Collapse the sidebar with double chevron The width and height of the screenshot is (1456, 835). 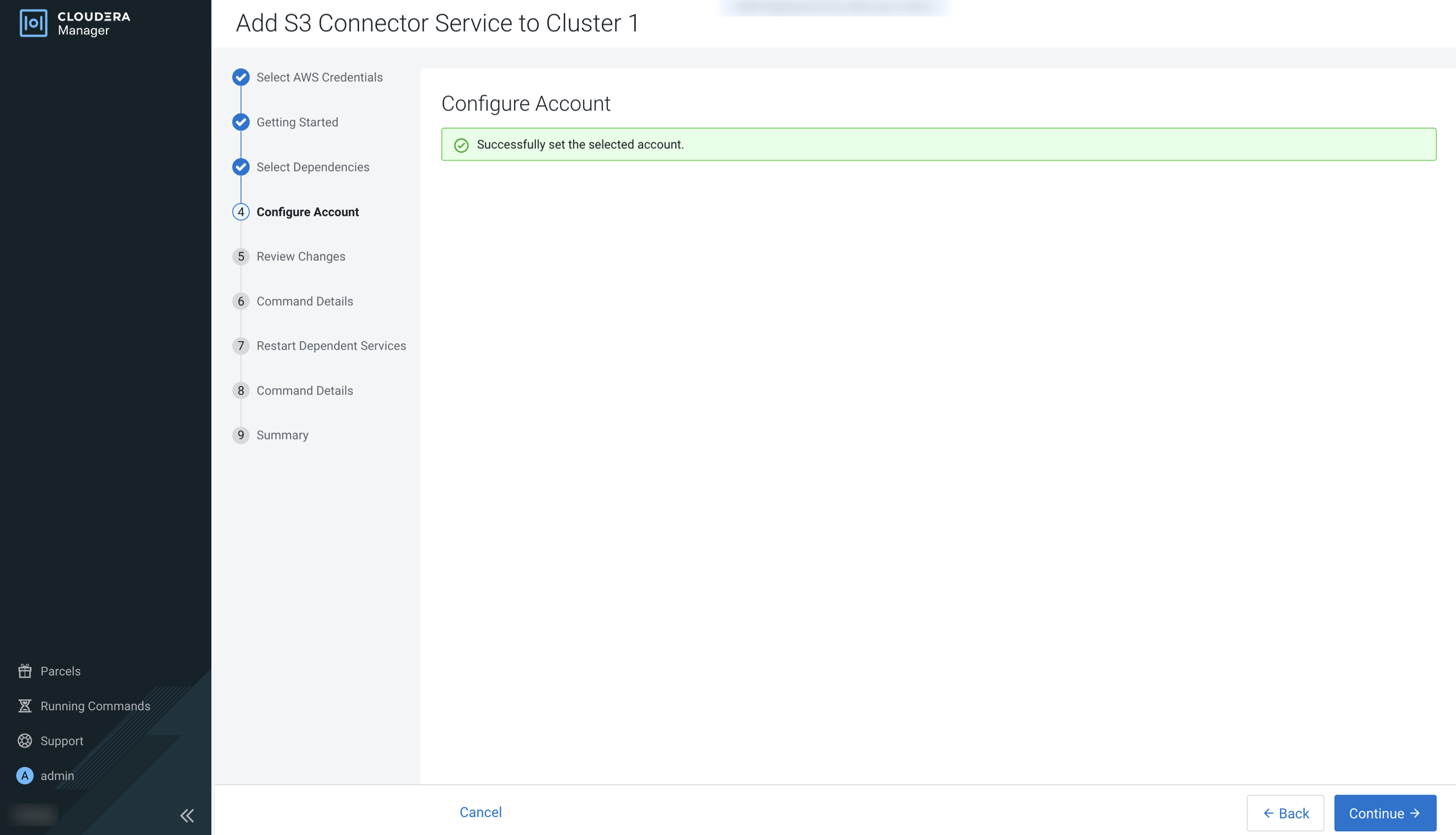click(187, 815)
